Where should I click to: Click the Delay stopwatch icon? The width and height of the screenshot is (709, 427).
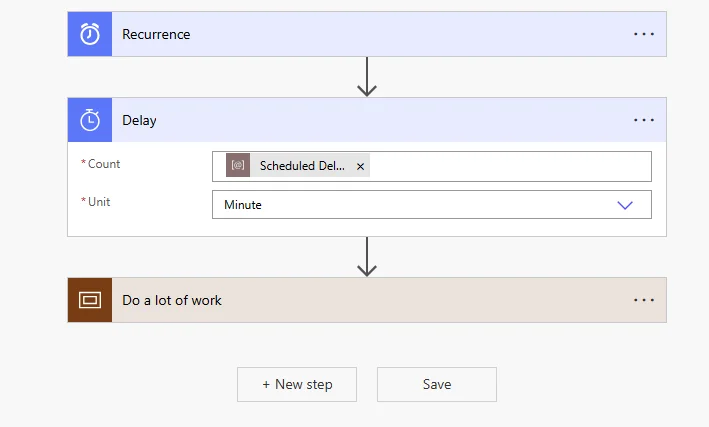click(x=90, y=120)
